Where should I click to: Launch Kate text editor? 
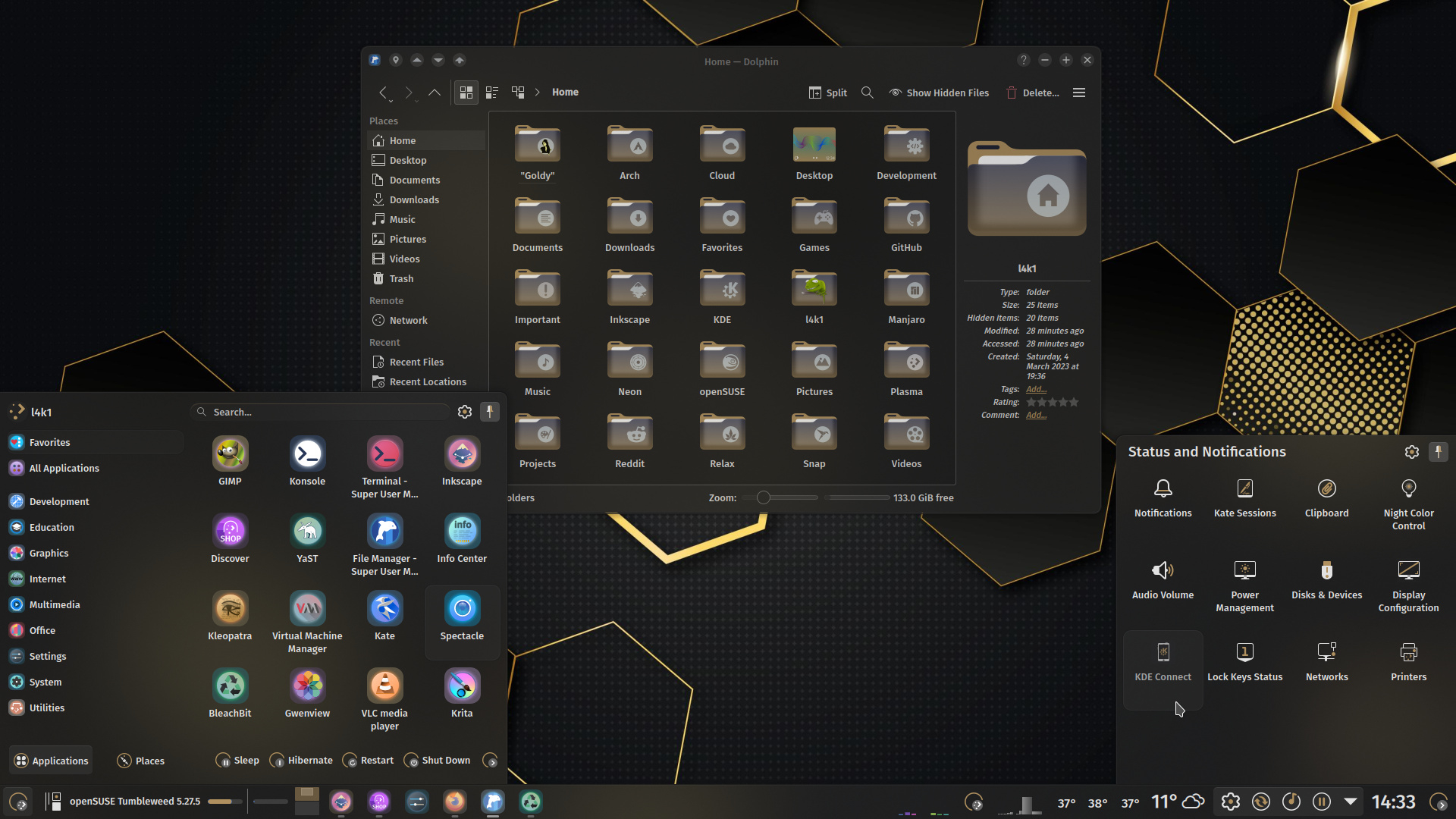pyautogui.click(x=384, y=616)
